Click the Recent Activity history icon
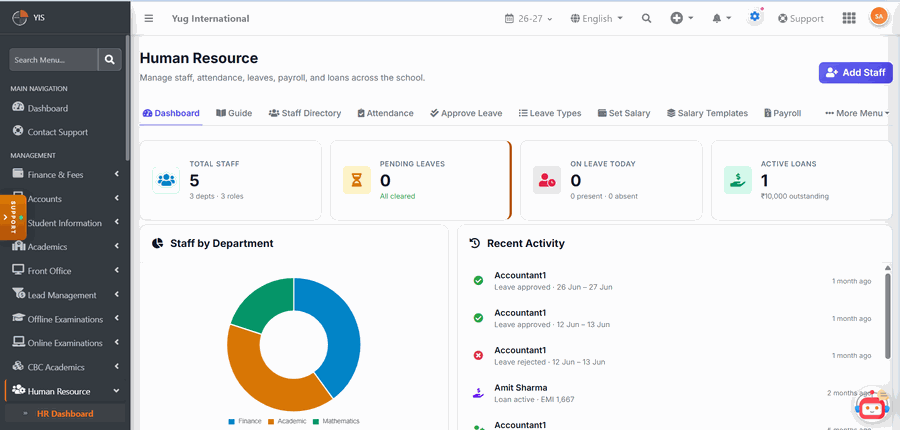The width and height of the screenshot is (900, 430). coord(475,243)
